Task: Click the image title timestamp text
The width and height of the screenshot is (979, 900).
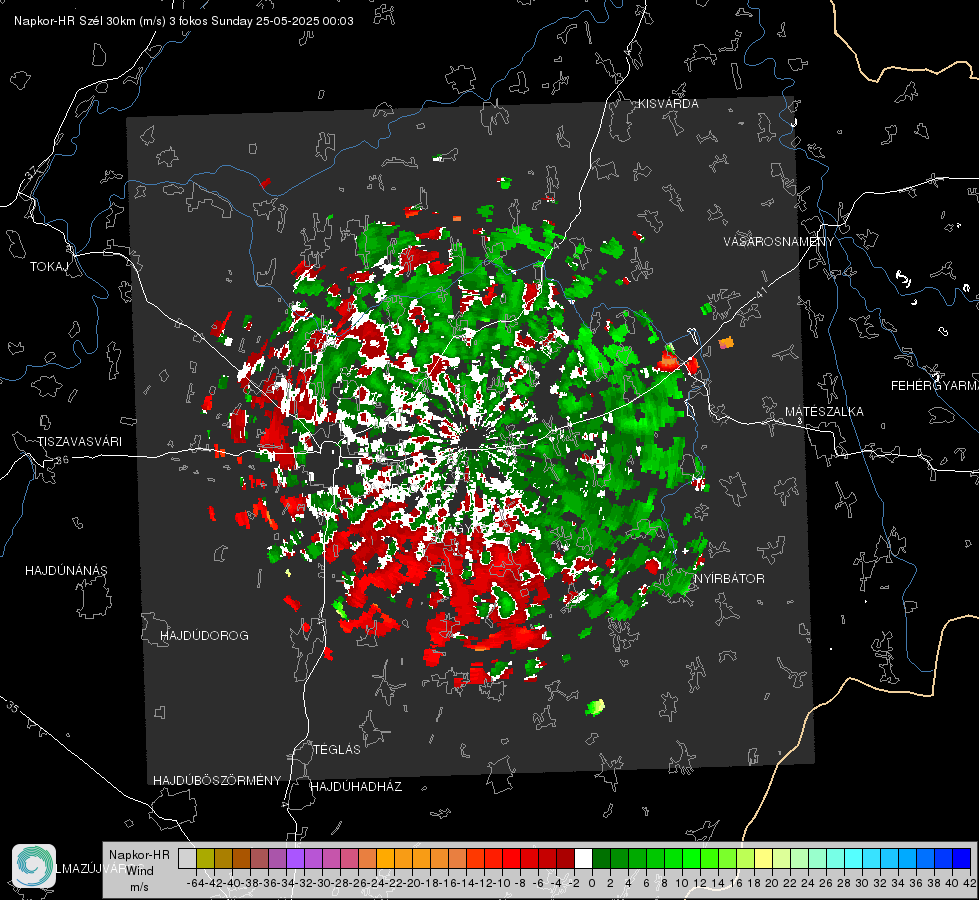Action: coord(184,21)
